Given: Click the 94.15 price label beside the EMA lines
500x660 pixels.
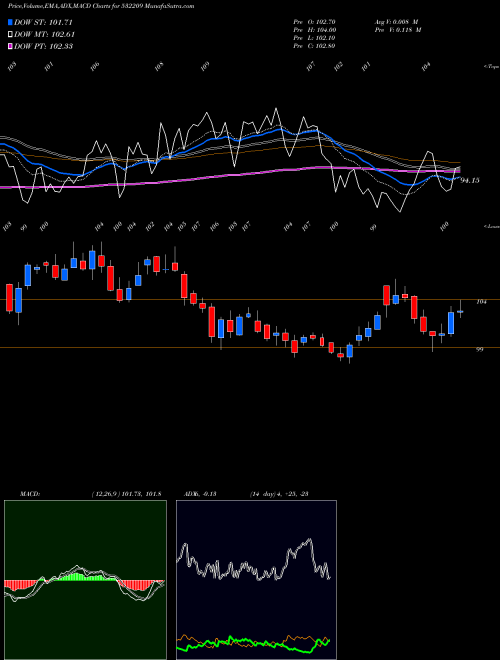Looking at the screenshot, I should 470,181.
